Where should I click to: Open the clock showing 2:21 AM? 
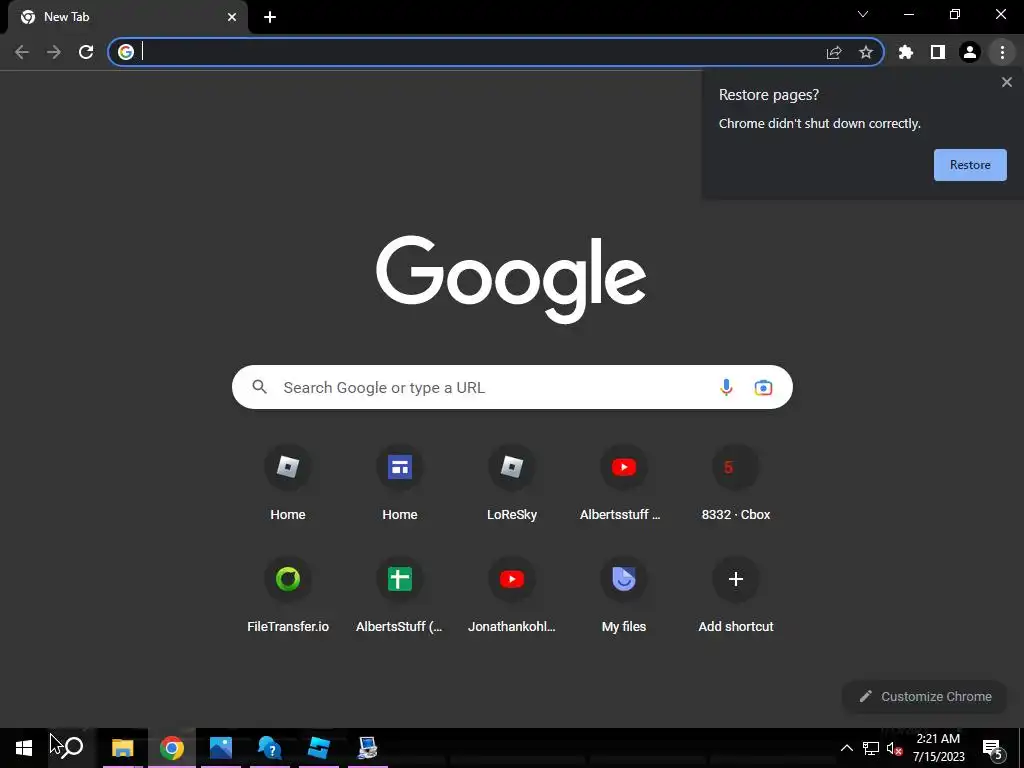(938, 748)
